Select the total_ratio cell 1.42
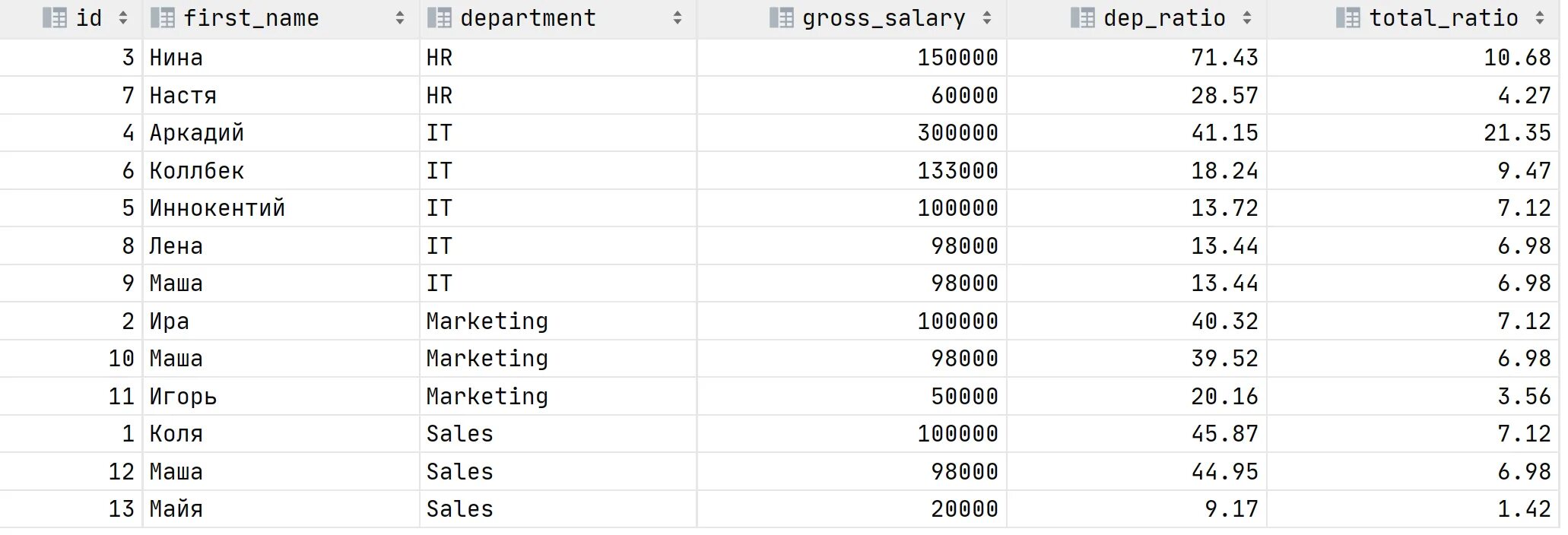Viewport: 1568px width, 535px height. click(x=1414, y=509)
